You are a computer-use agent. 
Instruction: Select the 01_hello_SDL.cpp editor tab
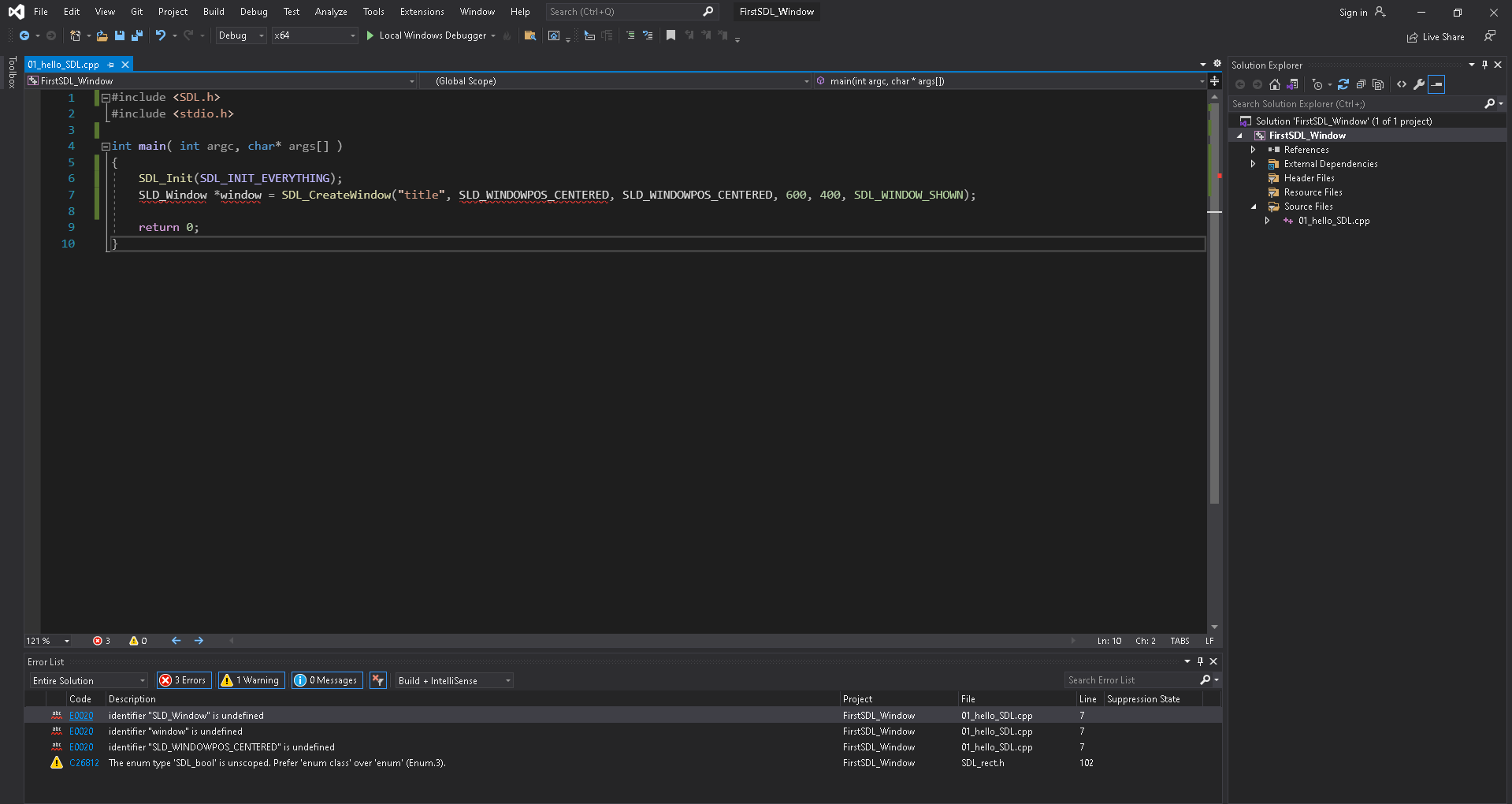click(64, 65)
